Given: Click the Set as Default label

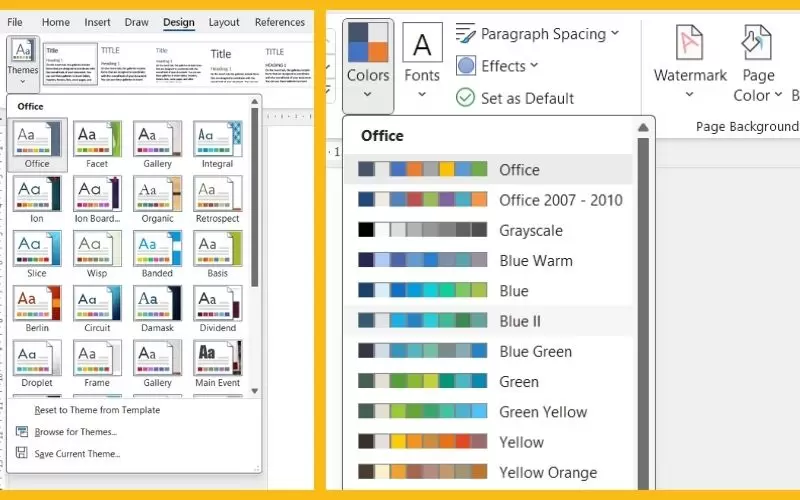Looking at the screenshot, I should coord(527,98).
